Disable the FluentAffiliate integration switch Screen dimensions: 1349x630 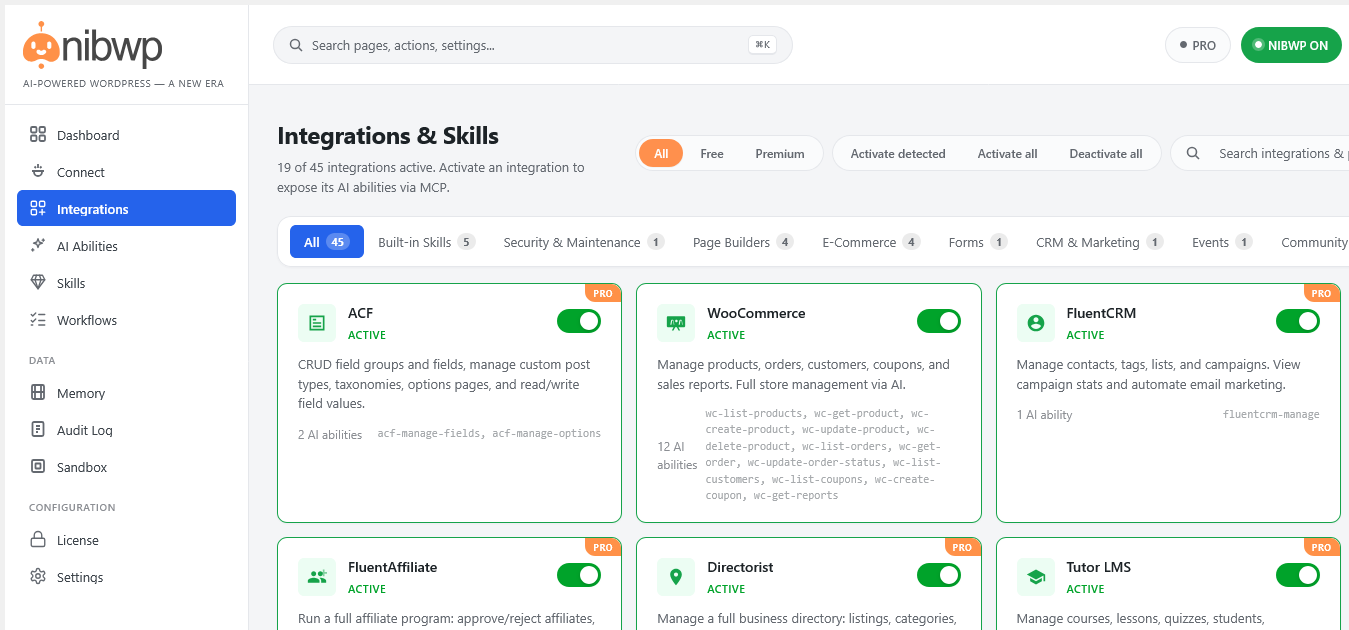point(579,575)
